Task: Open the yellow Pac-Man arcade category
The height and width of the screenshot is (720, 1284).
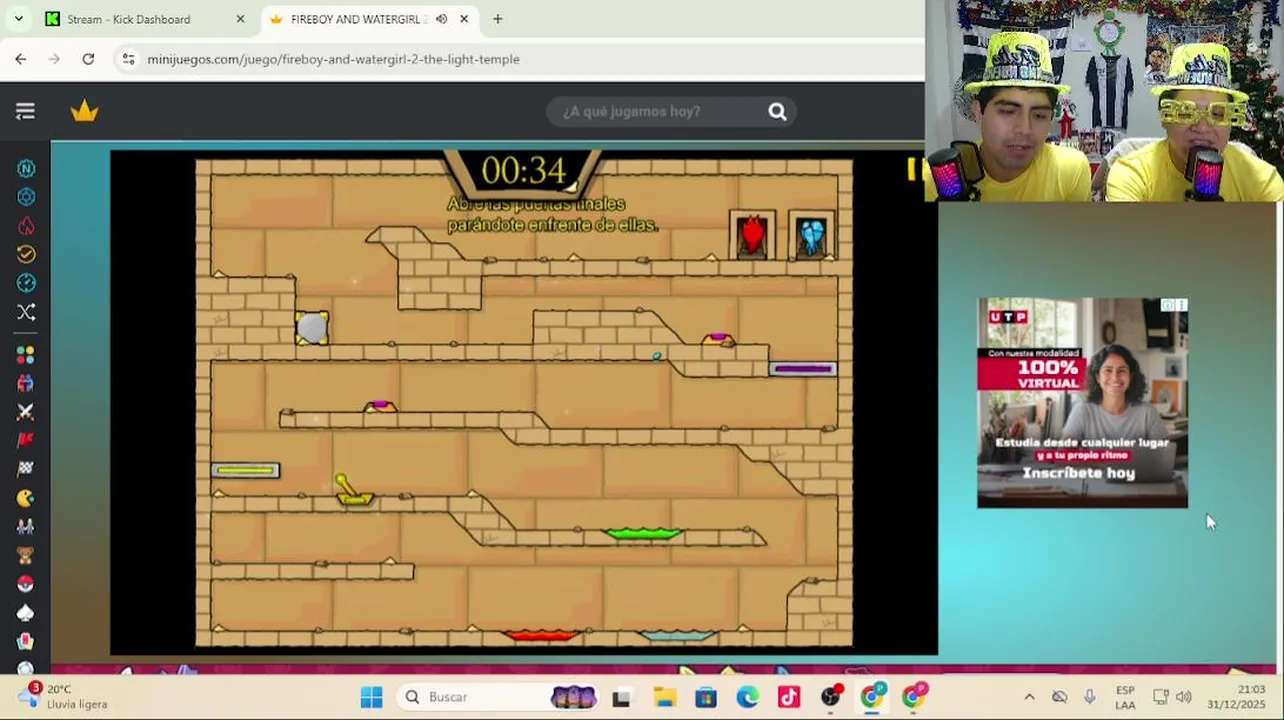Action: [x=26, y=498]
